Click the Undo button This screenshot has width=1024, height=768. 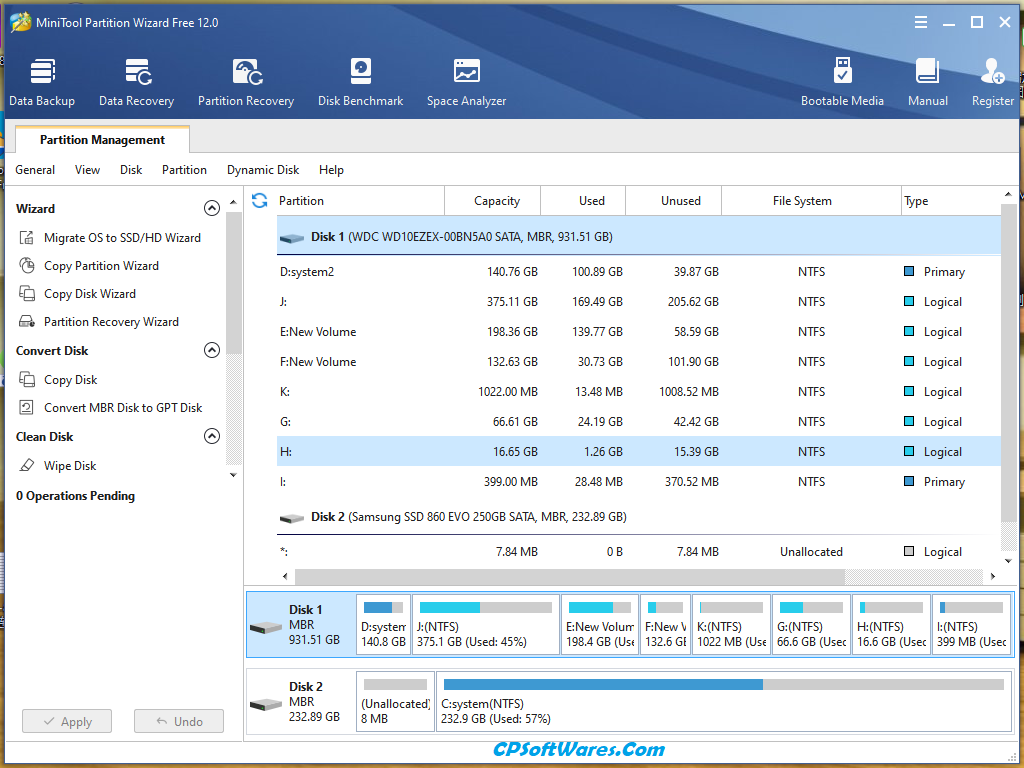click(178, 721)
